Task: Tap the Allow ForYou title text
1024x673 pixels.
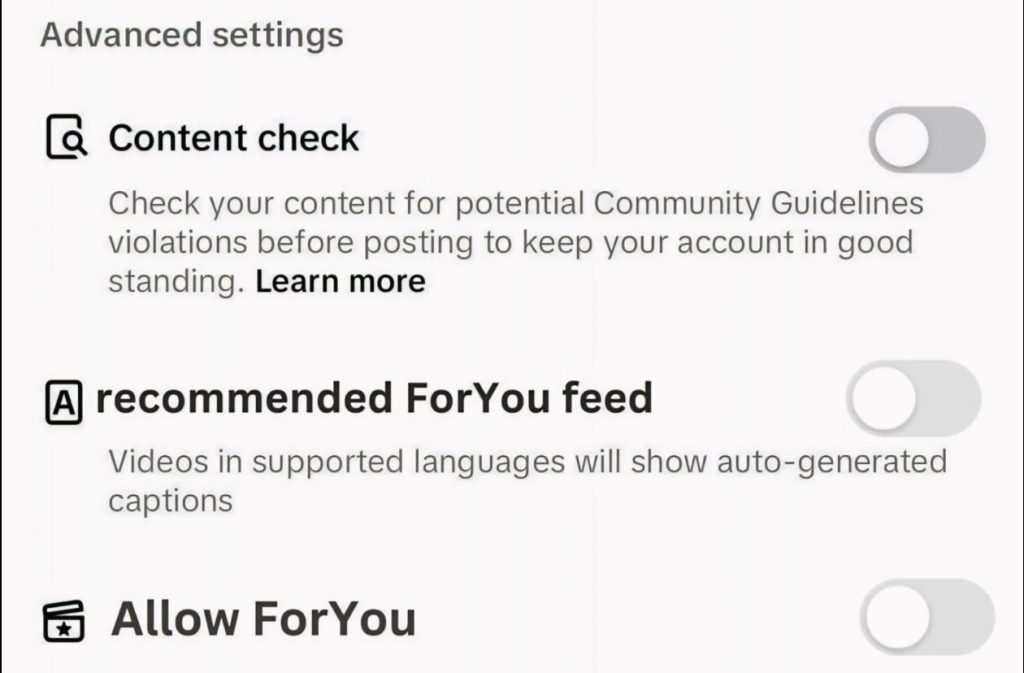Action: (x=263, y=619)
